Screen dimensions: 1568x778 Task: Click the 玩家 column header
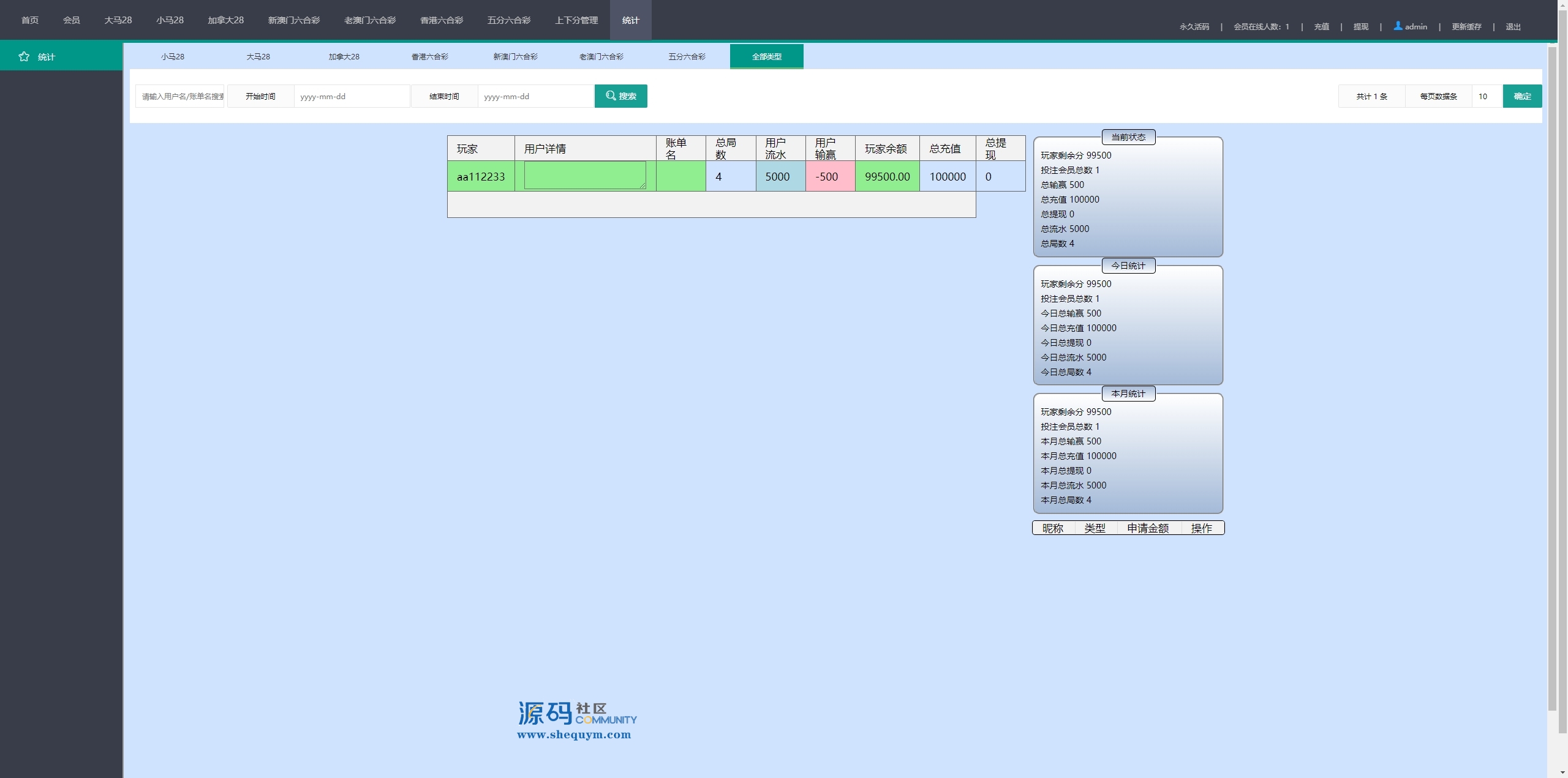pyautogui.click(x=481, y=148)
